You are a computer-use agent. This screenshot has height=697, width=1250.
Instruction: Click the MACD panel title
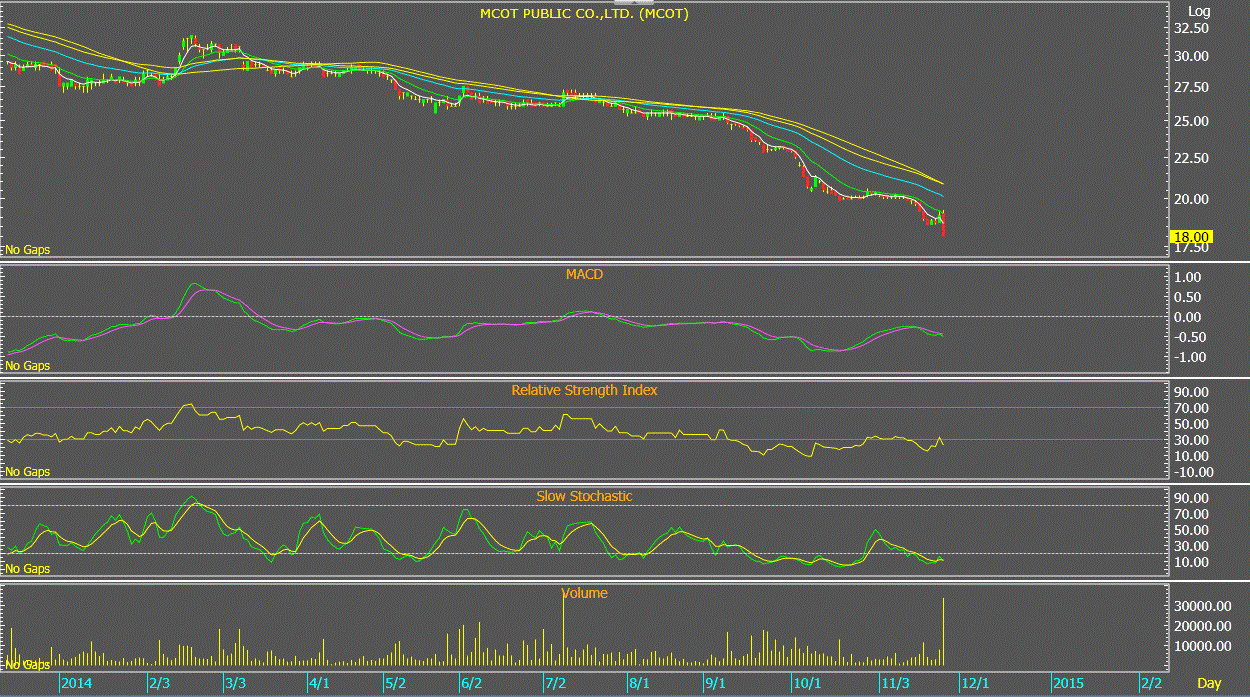click(584, 273)
